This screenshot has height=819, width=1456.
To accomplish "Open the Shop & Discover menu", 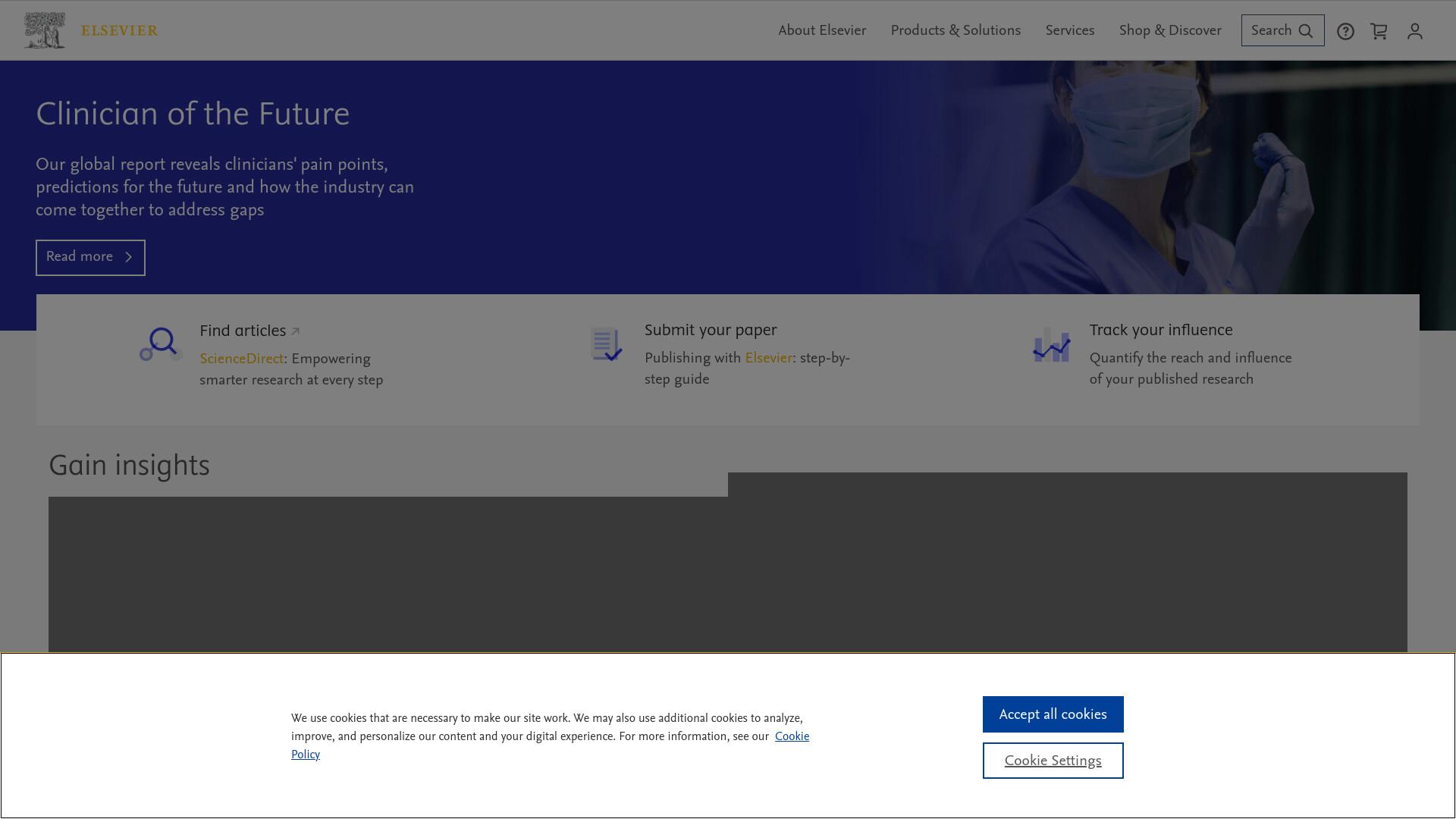I will point(1170,30).
